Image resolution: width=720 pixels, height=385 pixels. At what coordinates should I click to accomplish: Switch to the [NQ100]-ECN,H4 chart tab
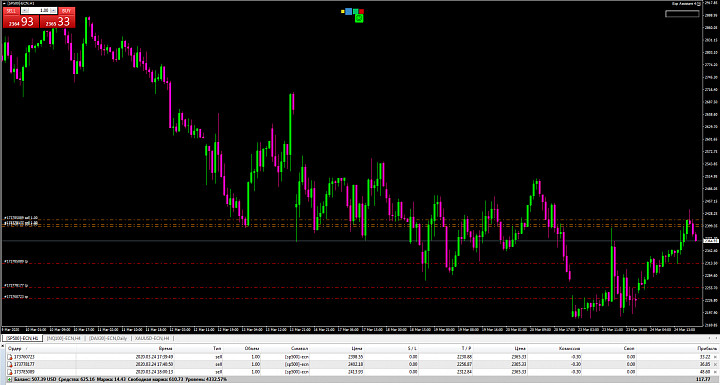pos(62,338)
